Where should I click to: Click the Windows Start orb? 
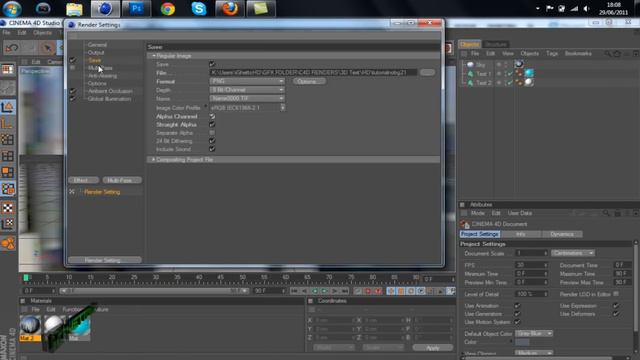tap(12, 8)
